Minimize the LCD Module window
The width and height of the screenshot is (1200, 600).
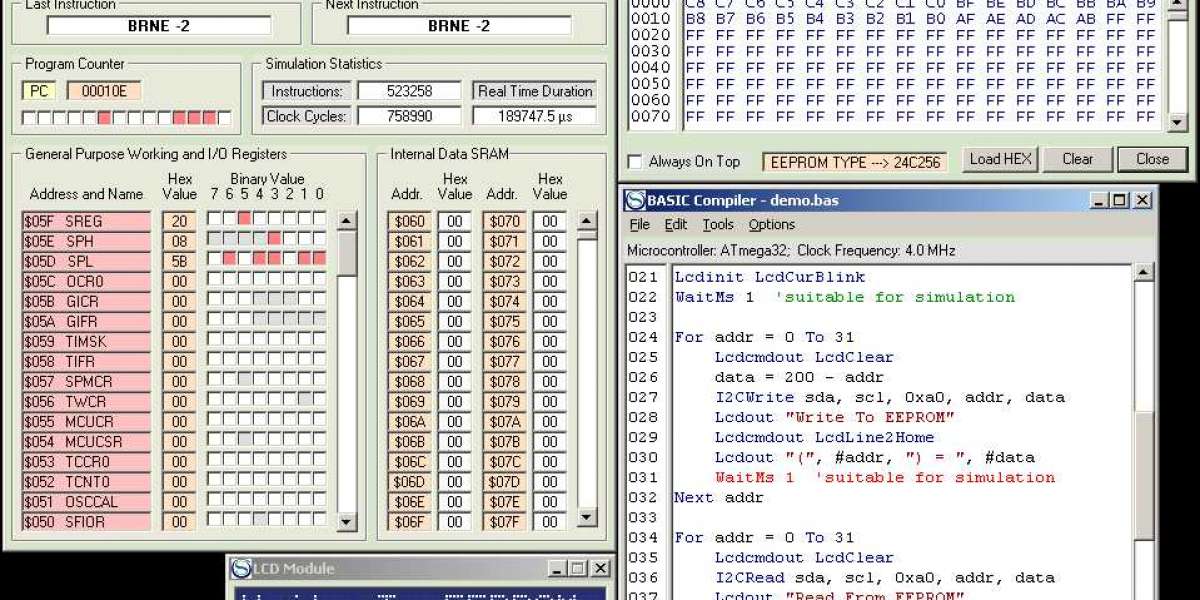[x=555, y=569]
